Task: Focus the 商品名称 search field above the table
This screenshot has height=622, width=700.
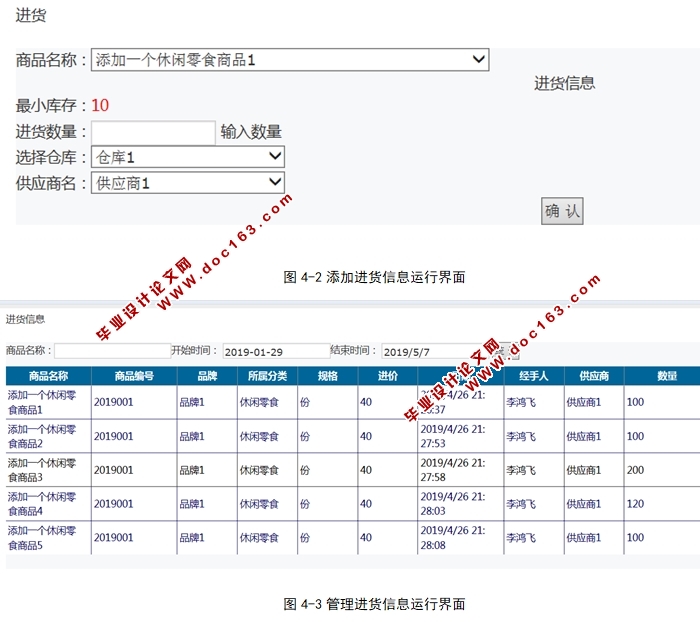Action: [112, 351]
